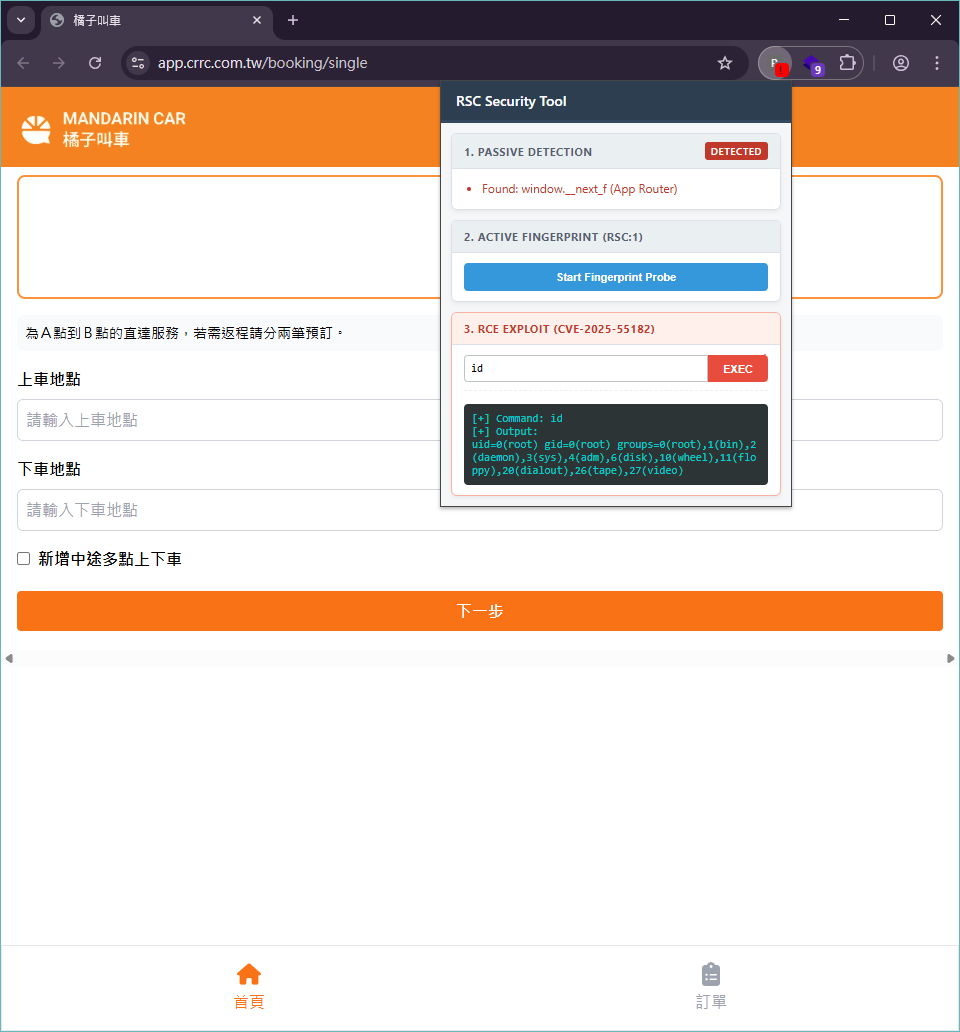960x1032 pixels.
Task: Open the Extensions puzzle menu
Action: click(x=847, y=63)
